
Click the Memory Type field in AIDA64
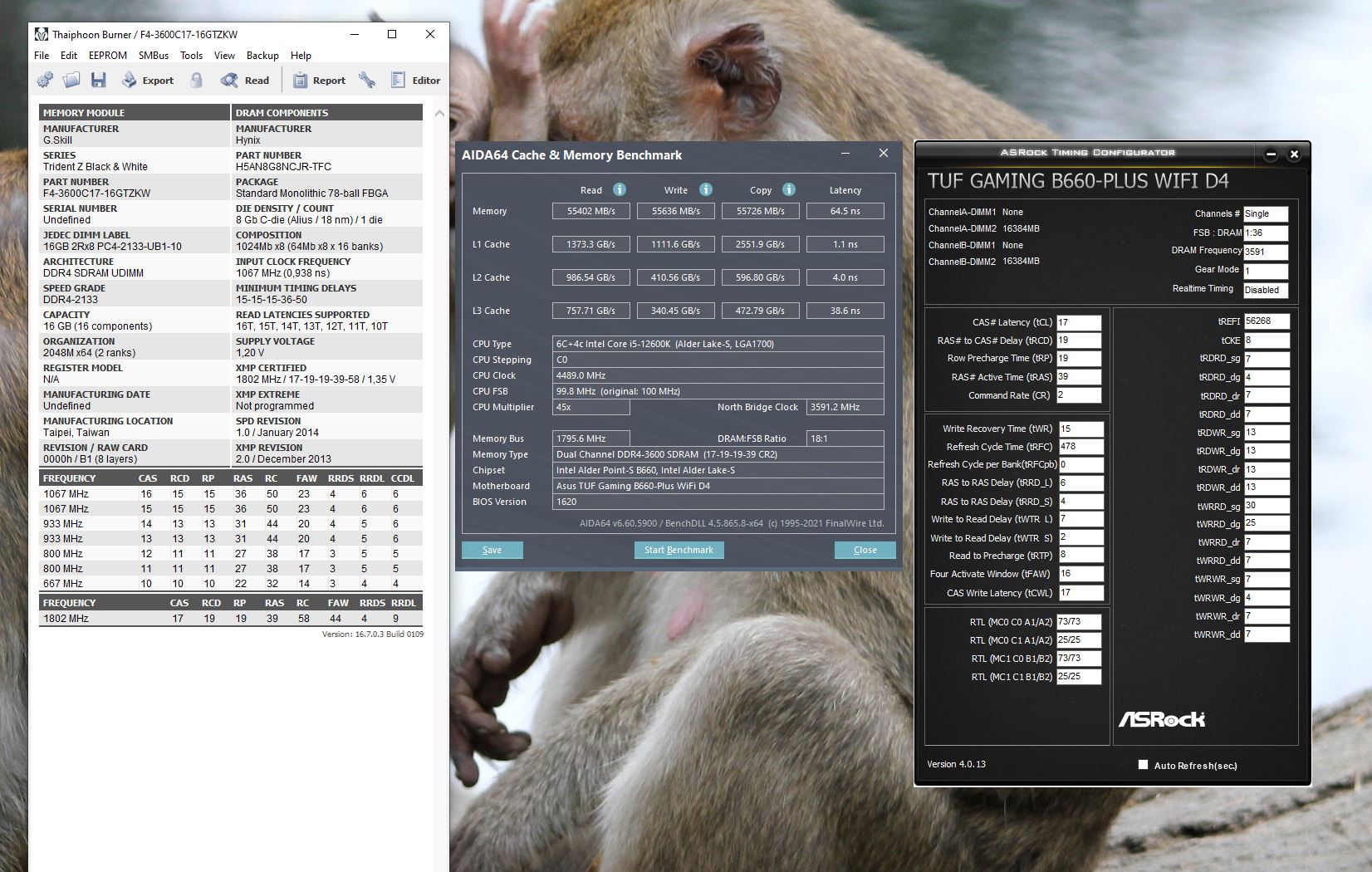(718, 454)
